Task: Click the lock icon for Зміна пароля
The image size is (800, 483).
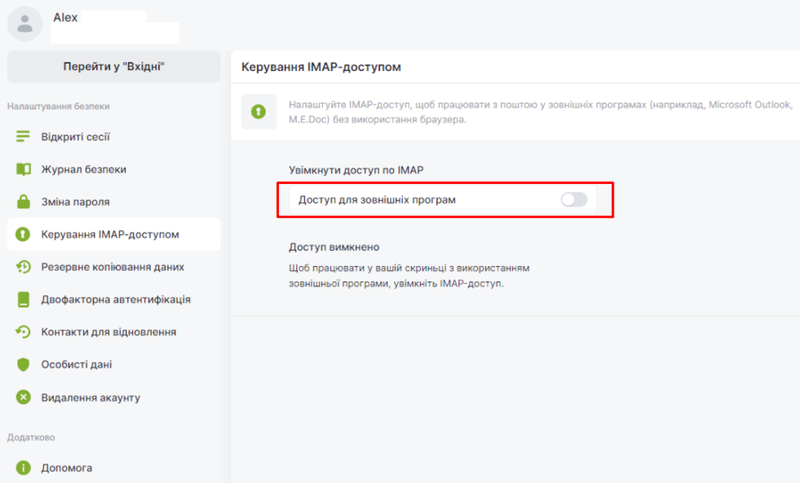Action: tap(24, 202)
